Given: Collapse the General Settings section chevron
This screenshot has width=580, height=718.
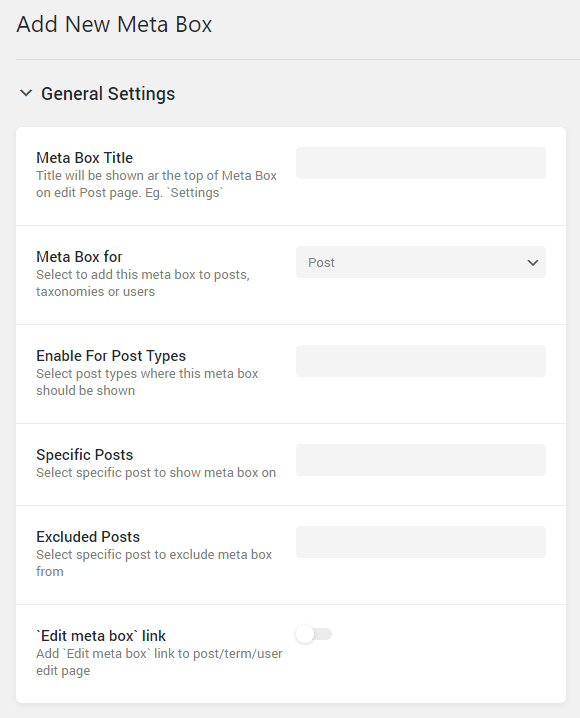Looking at the screenshot, I should tap(26, 93).
